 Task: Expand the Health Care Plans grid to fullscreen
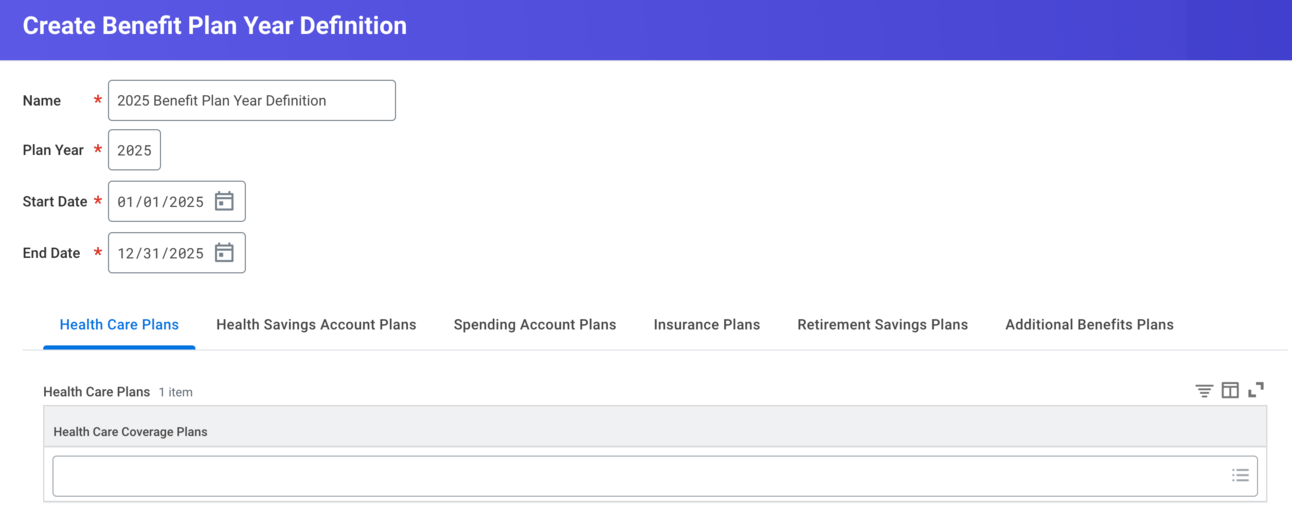point(1256,390)
